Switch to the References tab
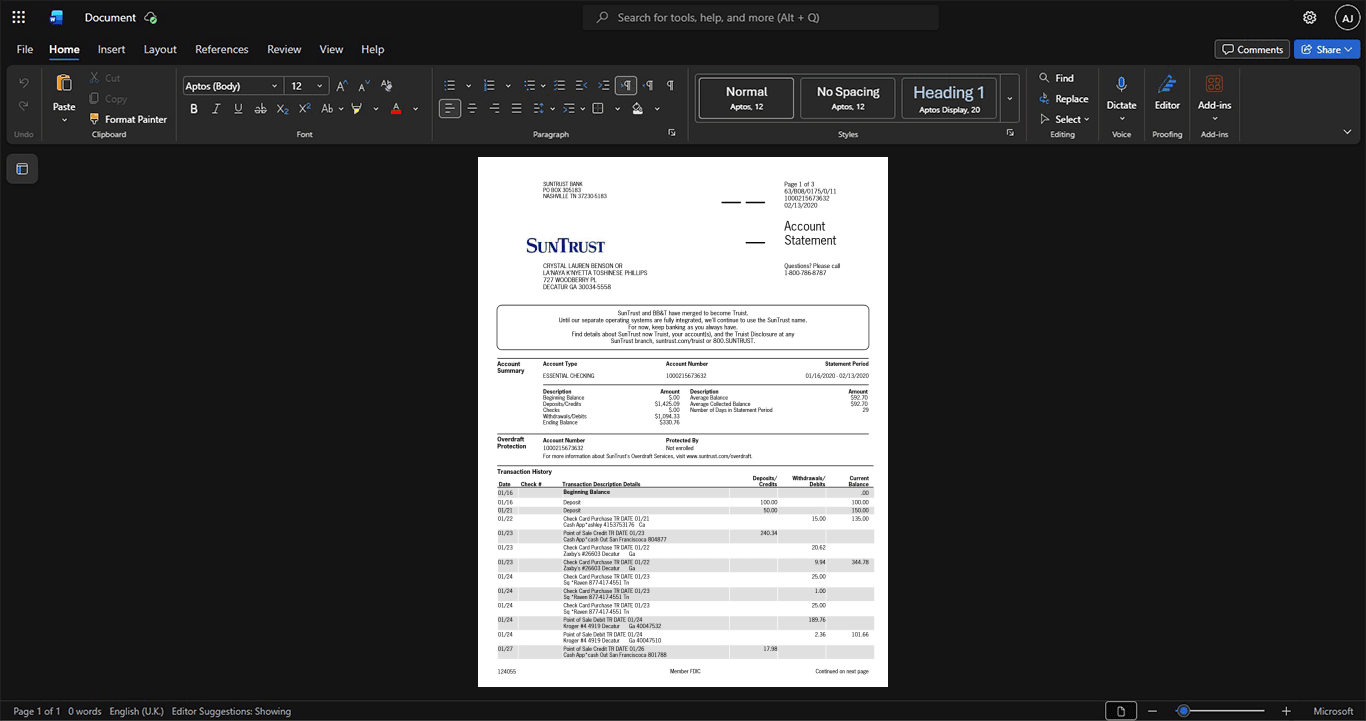The image size is (1366, 721). pyautogui.click(x=222, y=49)
